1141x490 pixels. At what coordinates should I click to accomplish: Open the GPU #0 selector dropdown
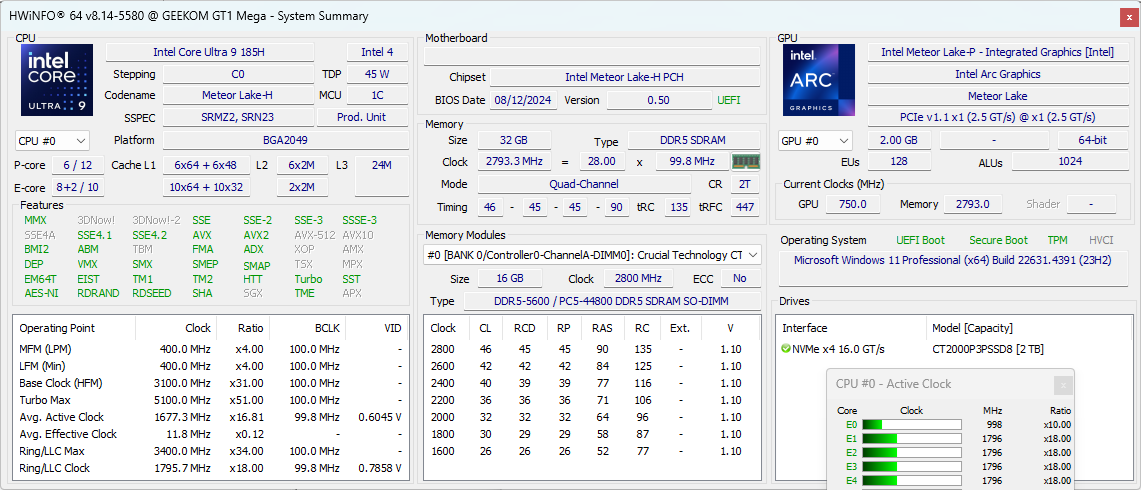816,141
